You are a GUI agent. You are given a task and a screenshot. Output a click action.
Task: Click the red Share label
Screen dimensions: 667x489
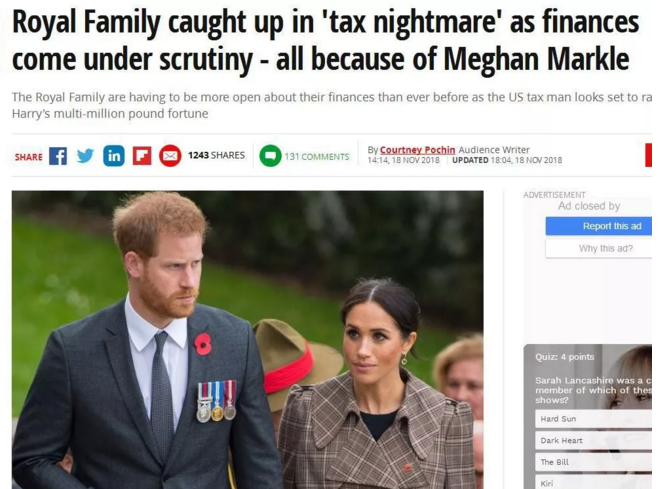point(29,157)
